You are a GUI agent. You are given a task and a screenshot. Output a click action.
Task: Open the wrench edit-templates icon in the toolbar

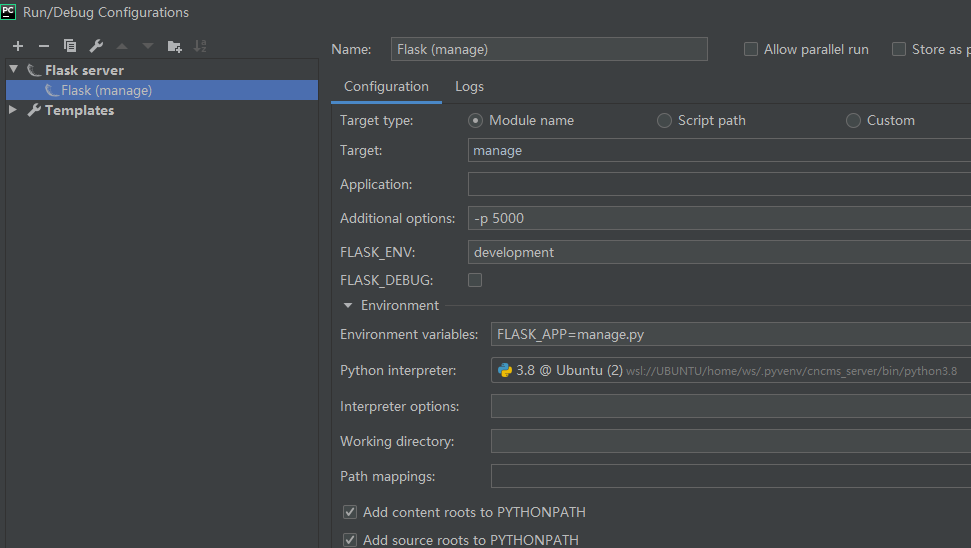coord(96,46)
